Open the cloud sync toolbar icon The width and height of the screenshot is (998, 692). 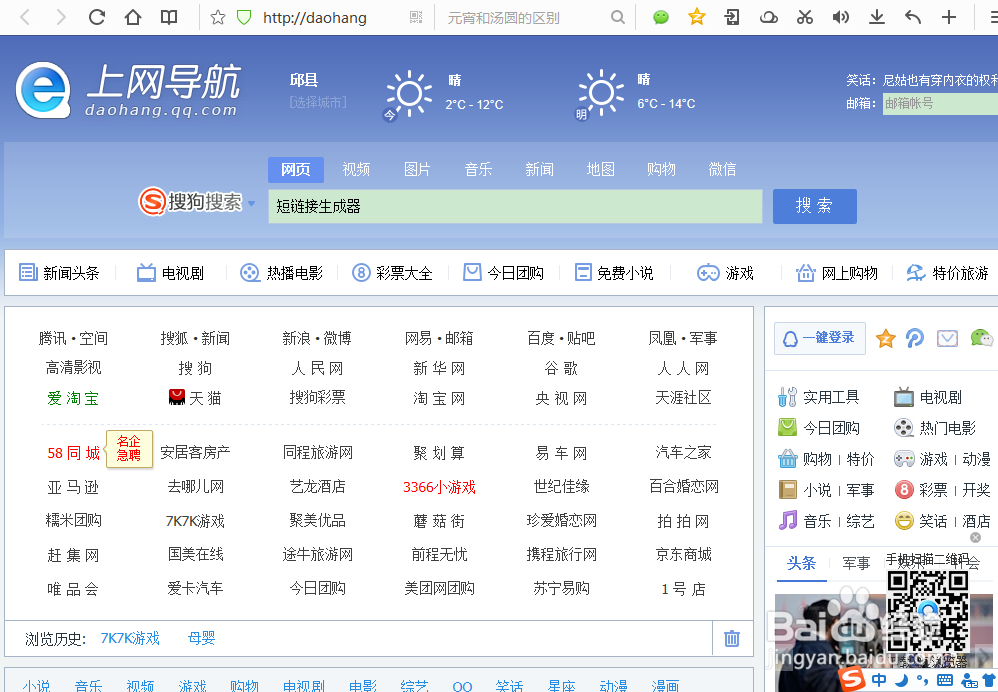pos(769,17)
